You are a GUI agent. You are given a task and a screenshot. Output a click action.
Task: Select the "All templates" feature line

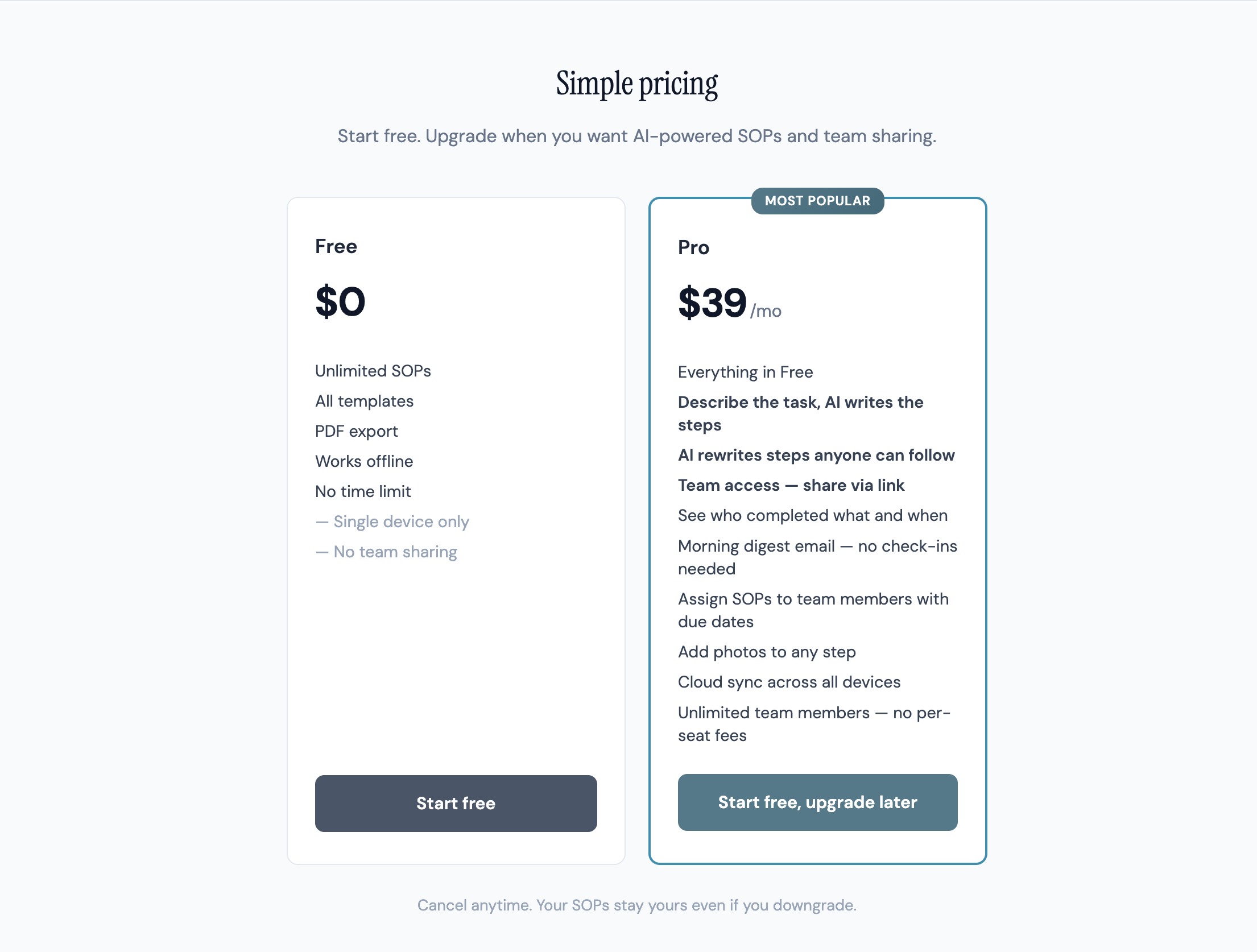pyautogui.click(x=365, y=401)
